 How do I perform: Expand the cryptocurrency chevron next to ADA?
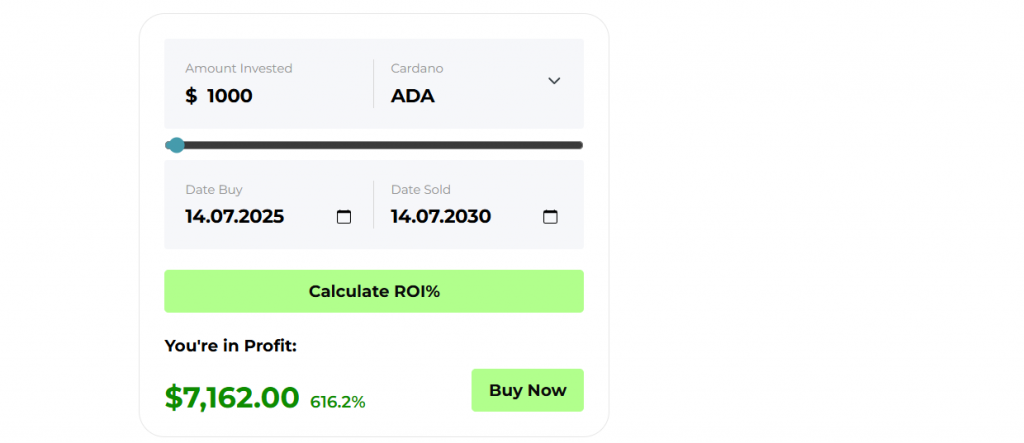[x=554, y=81]
